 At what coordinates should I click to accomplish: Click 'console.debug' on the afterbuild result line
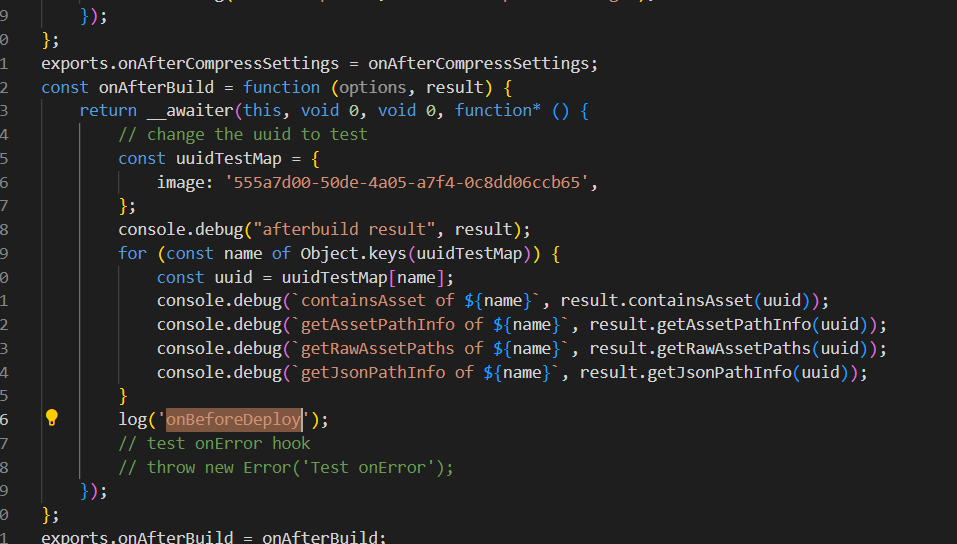[181, 230]
